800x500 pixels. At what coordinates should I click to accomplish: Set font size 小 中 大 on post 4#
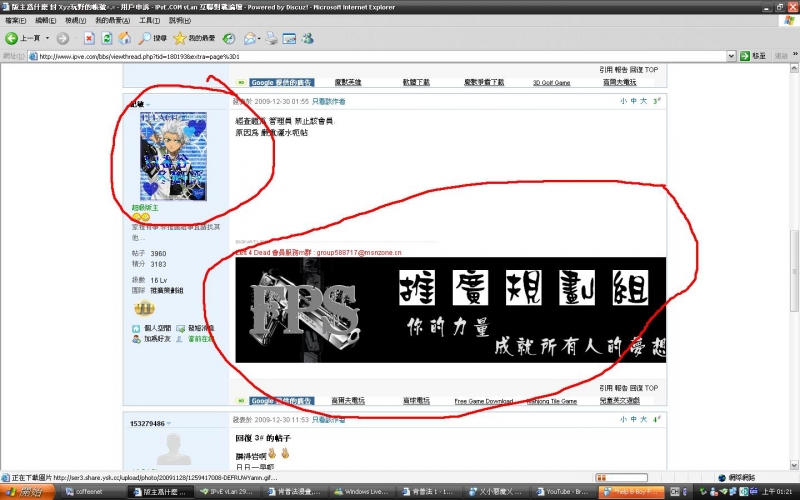633,419
